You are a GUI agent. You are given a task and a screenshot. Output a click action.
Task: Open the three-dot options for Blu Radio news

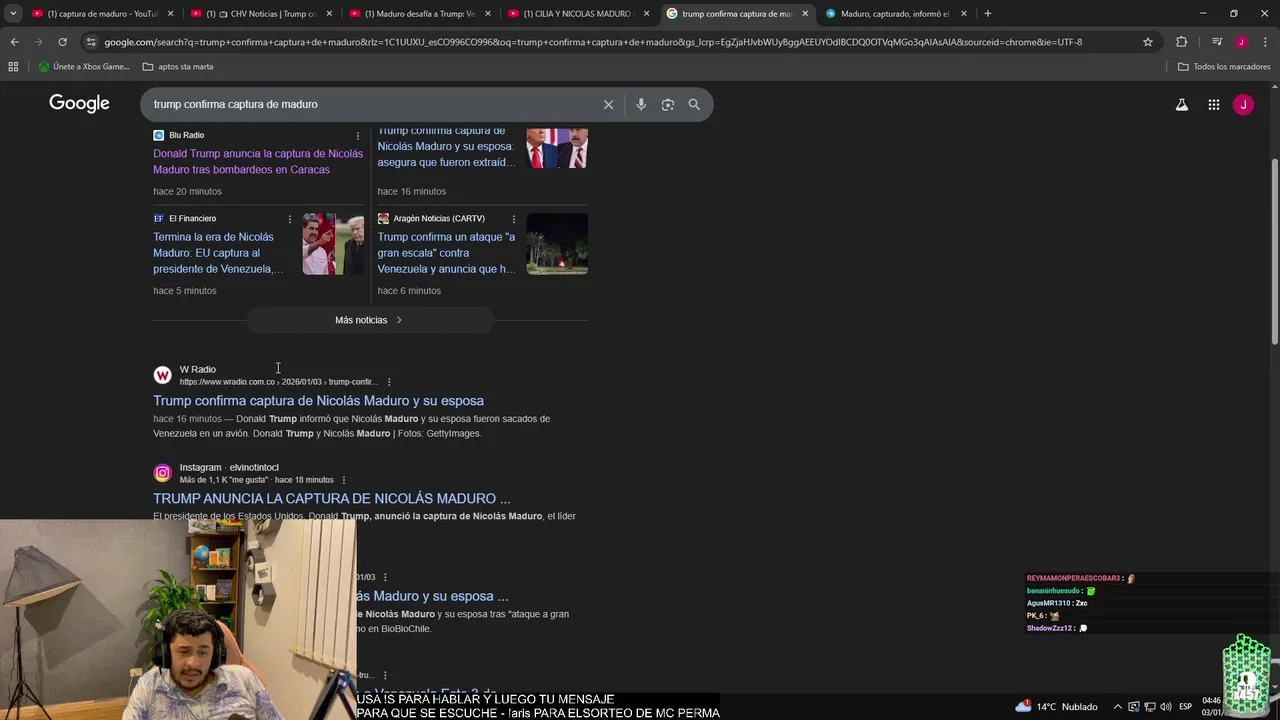pos(358,135)
